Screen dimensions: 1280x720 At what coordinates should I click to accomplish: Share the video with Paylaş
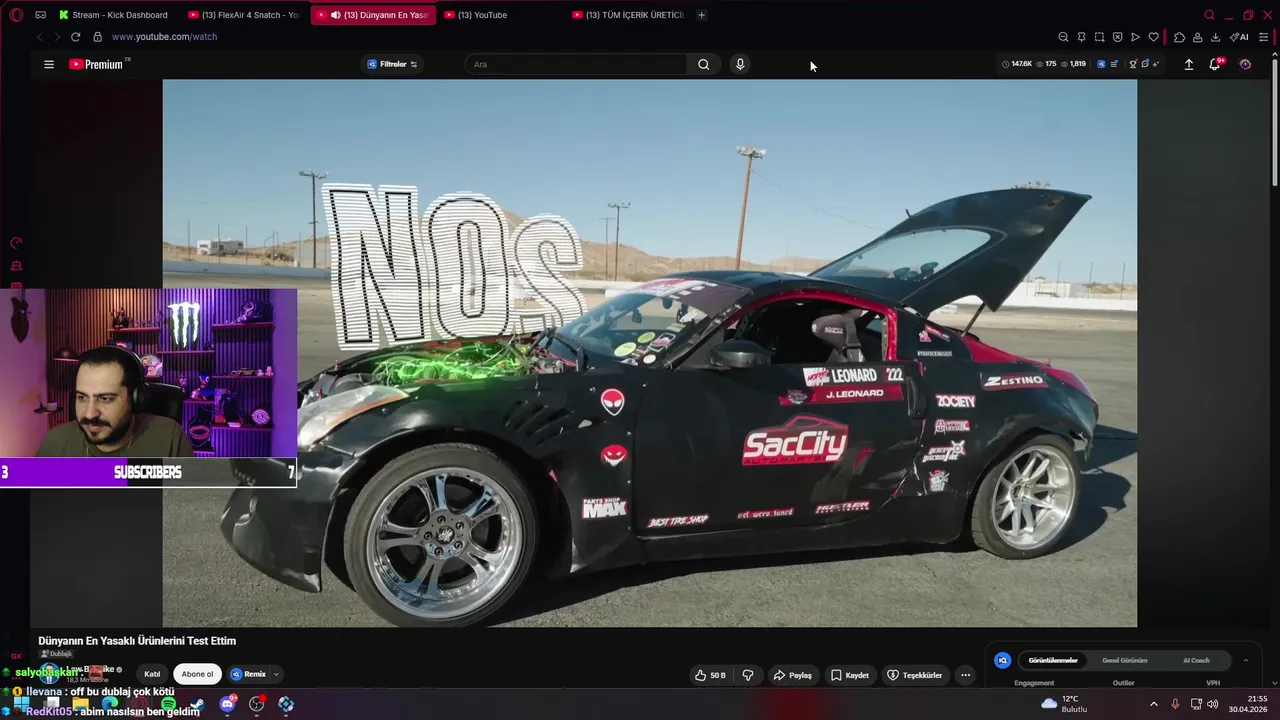pyautogui.click(x=793, y=675)
